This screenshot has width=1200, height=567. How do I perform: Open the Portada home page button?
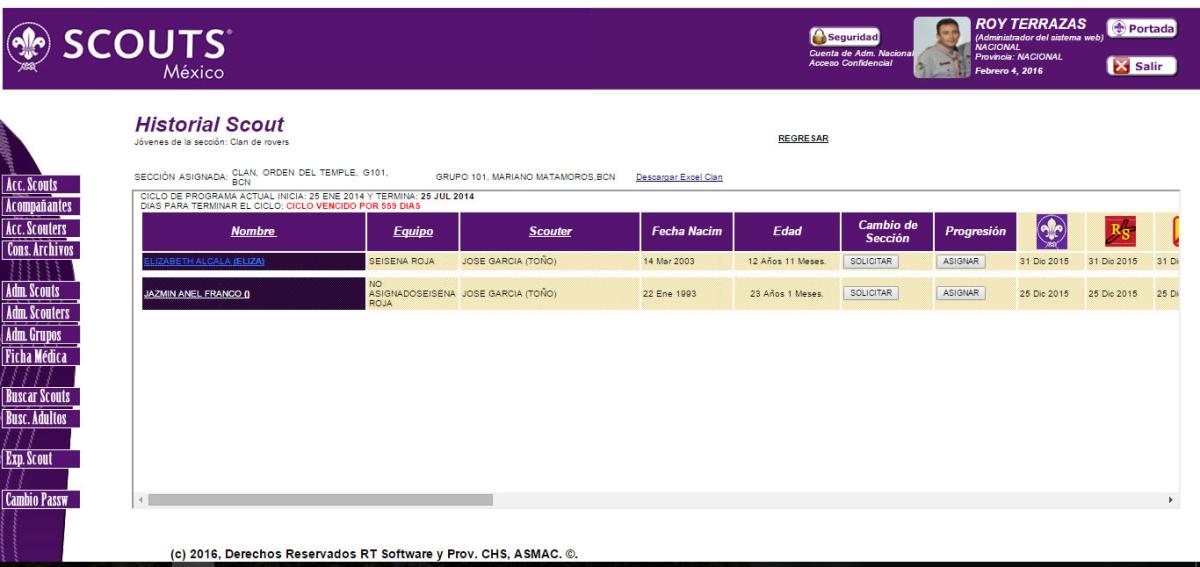click(1140, 29)
